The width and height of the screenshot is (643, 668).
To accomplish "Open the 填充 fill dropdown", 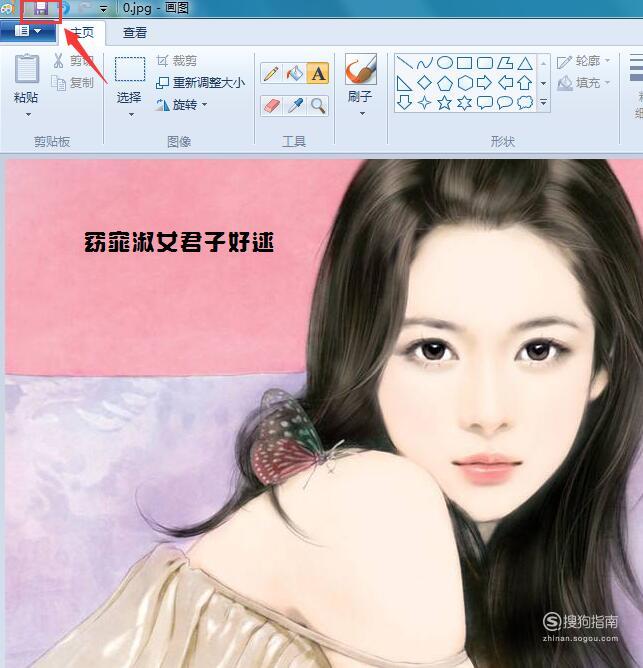I will [583, 83].
